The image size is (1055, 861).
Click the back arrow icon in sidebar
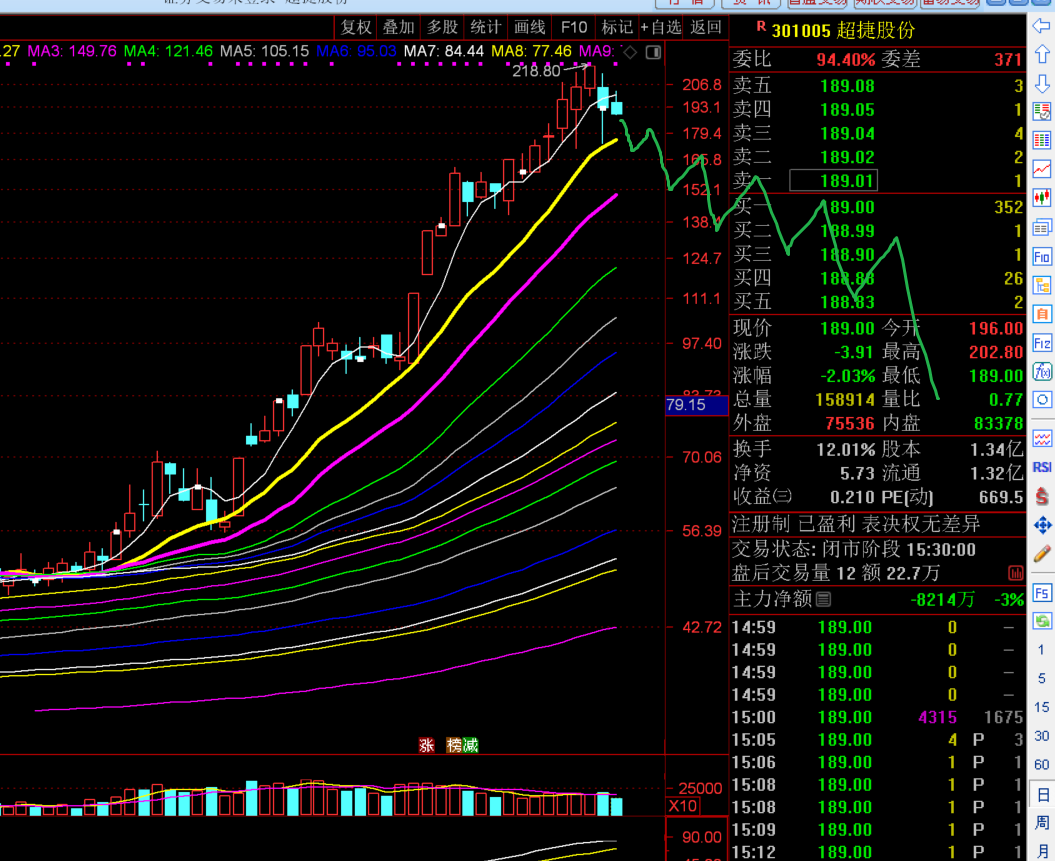1042,26
